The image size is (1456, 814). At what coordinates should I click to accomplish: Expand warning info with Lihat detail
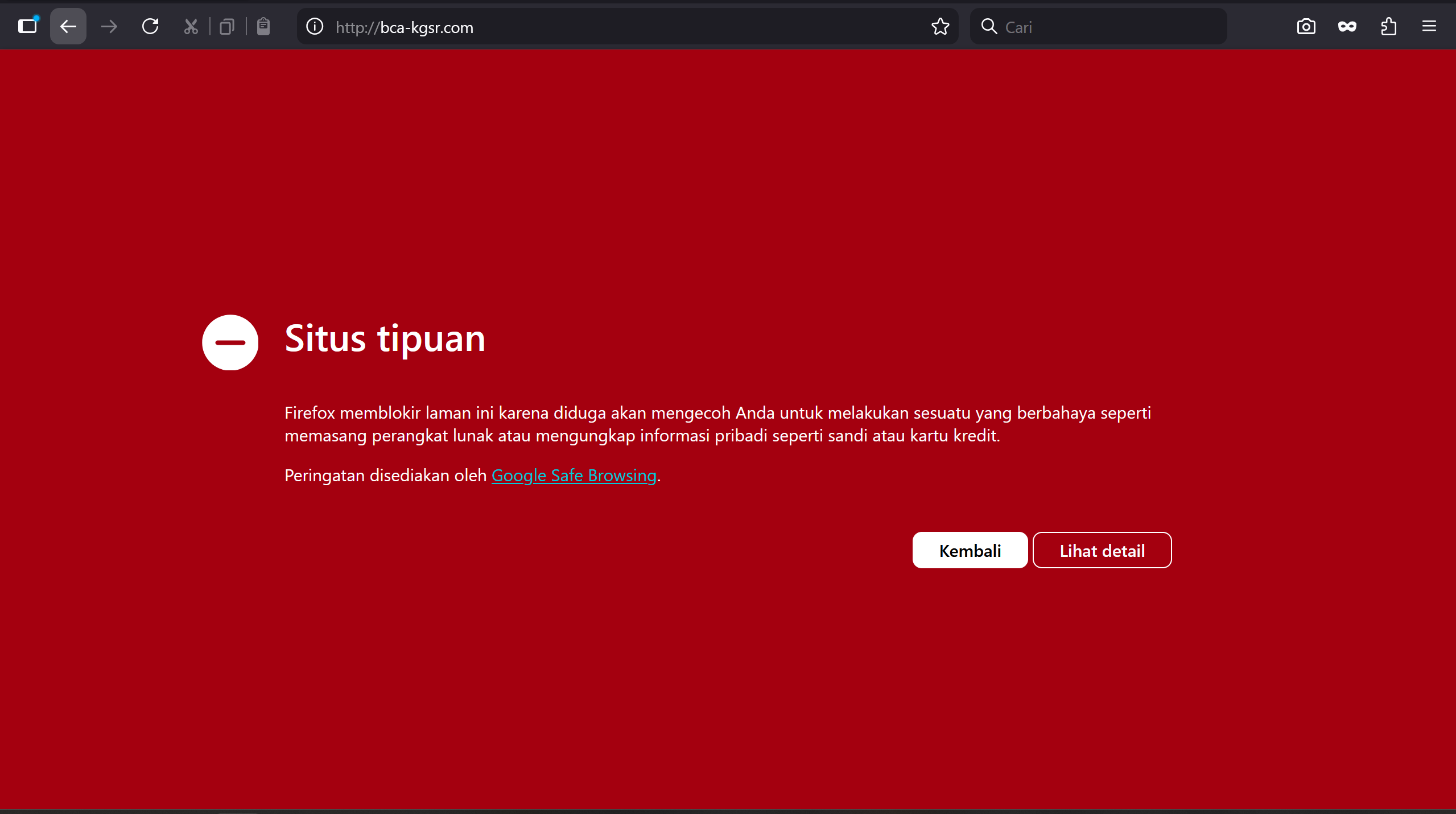1102,550
